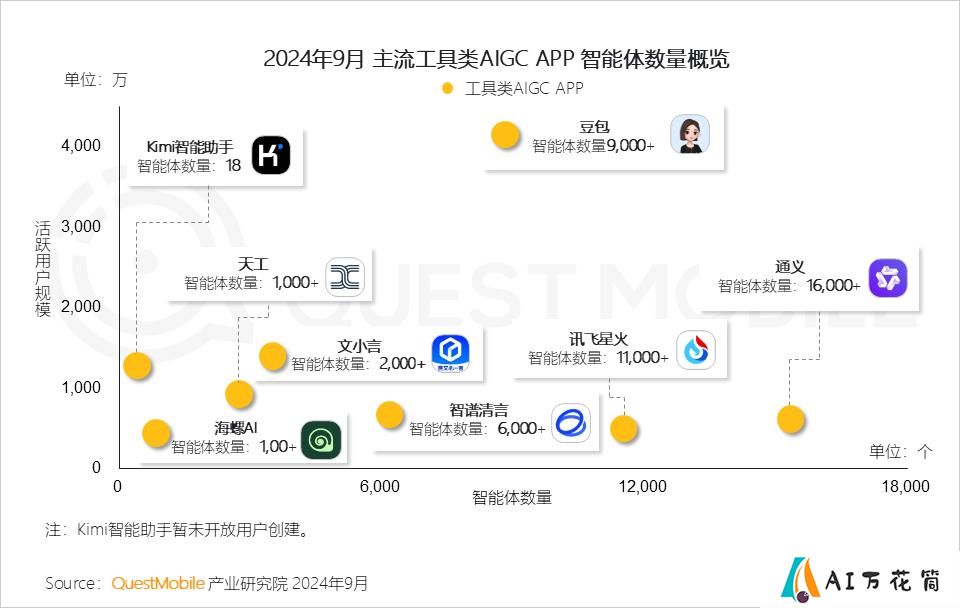Click 讯飞星火's 智能体数量：11,000+ value
This screenshot has width=960, height=608.
598,358
